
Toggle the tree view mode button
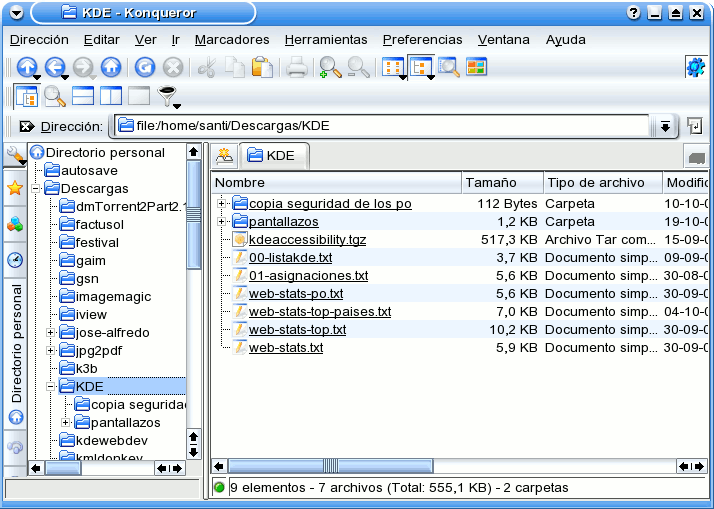coord(421,68)
